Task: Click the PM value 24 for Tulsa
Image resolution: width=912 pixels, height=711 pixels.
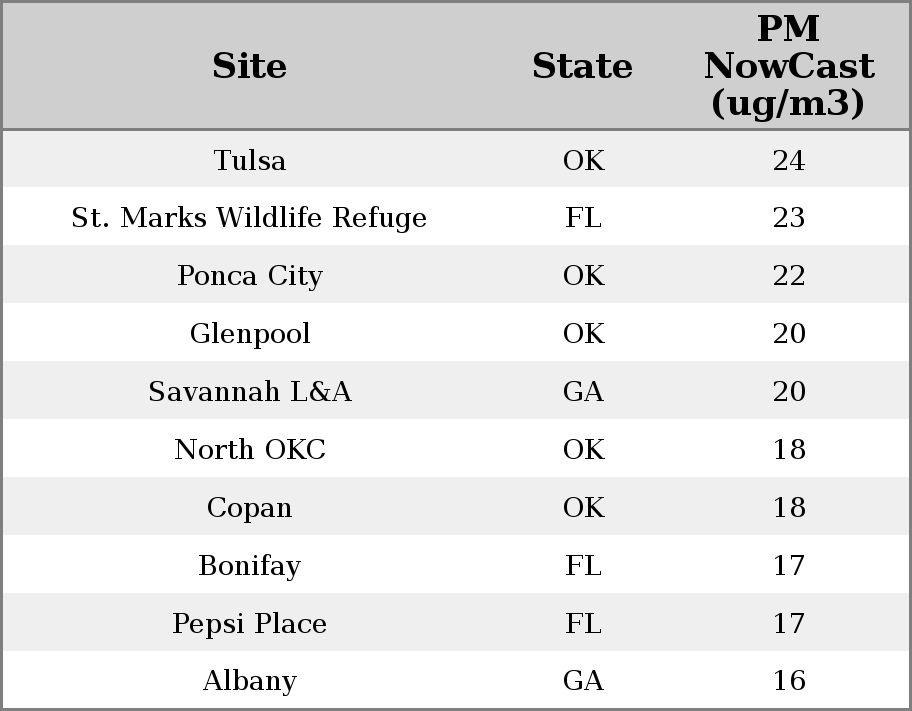Action: pyautogui.click(x=788, y=161)
